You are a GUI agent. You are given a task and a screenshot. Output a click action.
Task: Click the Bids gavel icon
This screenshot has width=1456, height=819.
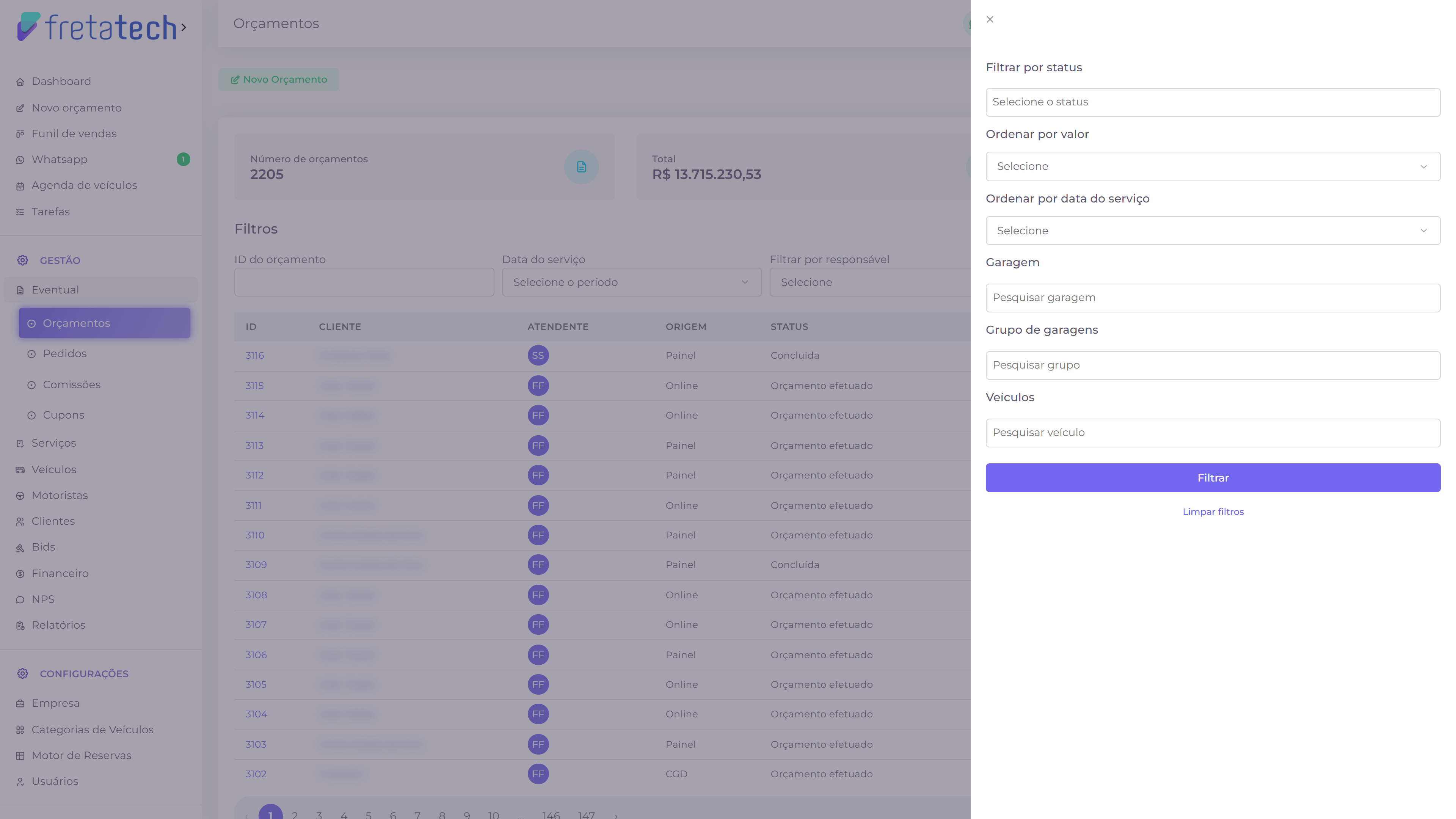pos(20,548)
